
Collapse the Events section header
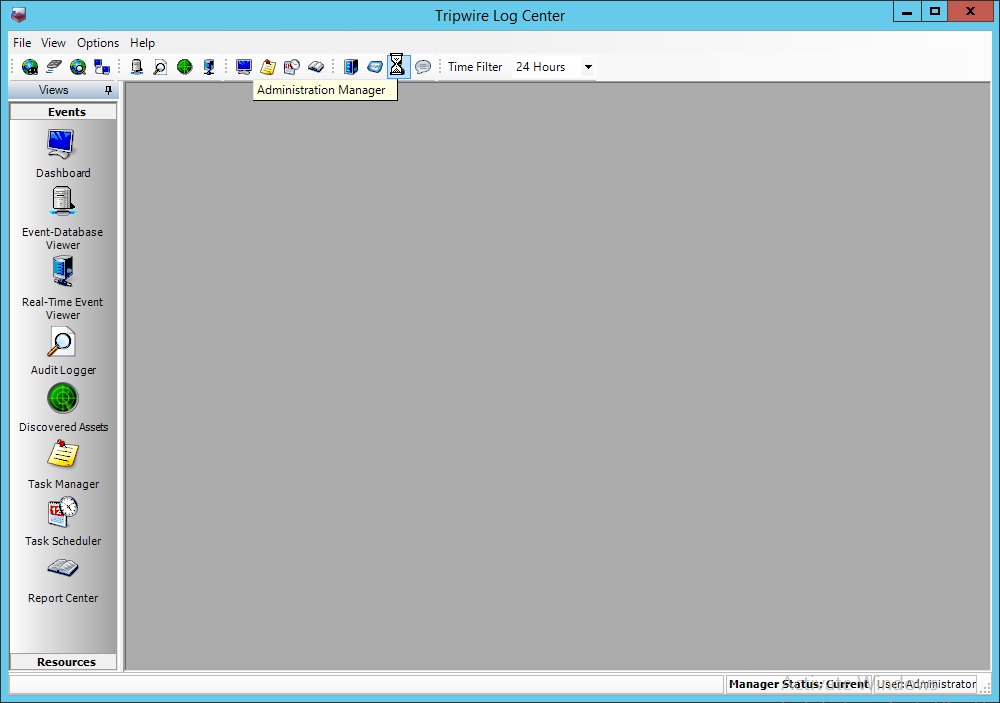point(64,112)
